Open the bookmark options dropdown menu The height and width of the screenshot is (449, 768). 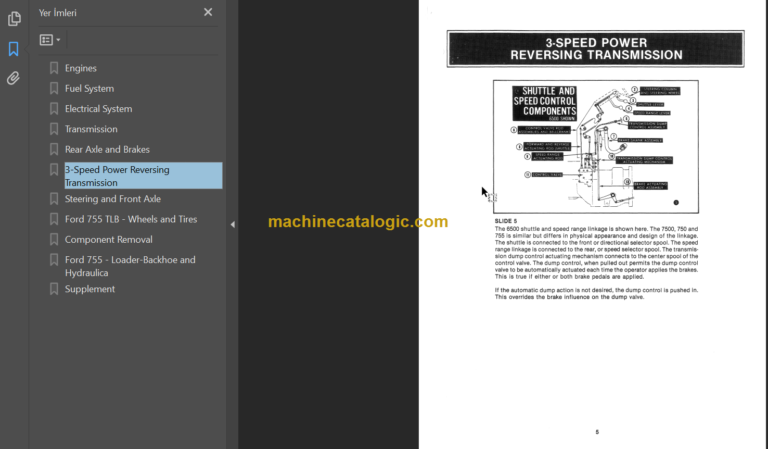pos(50,40)
